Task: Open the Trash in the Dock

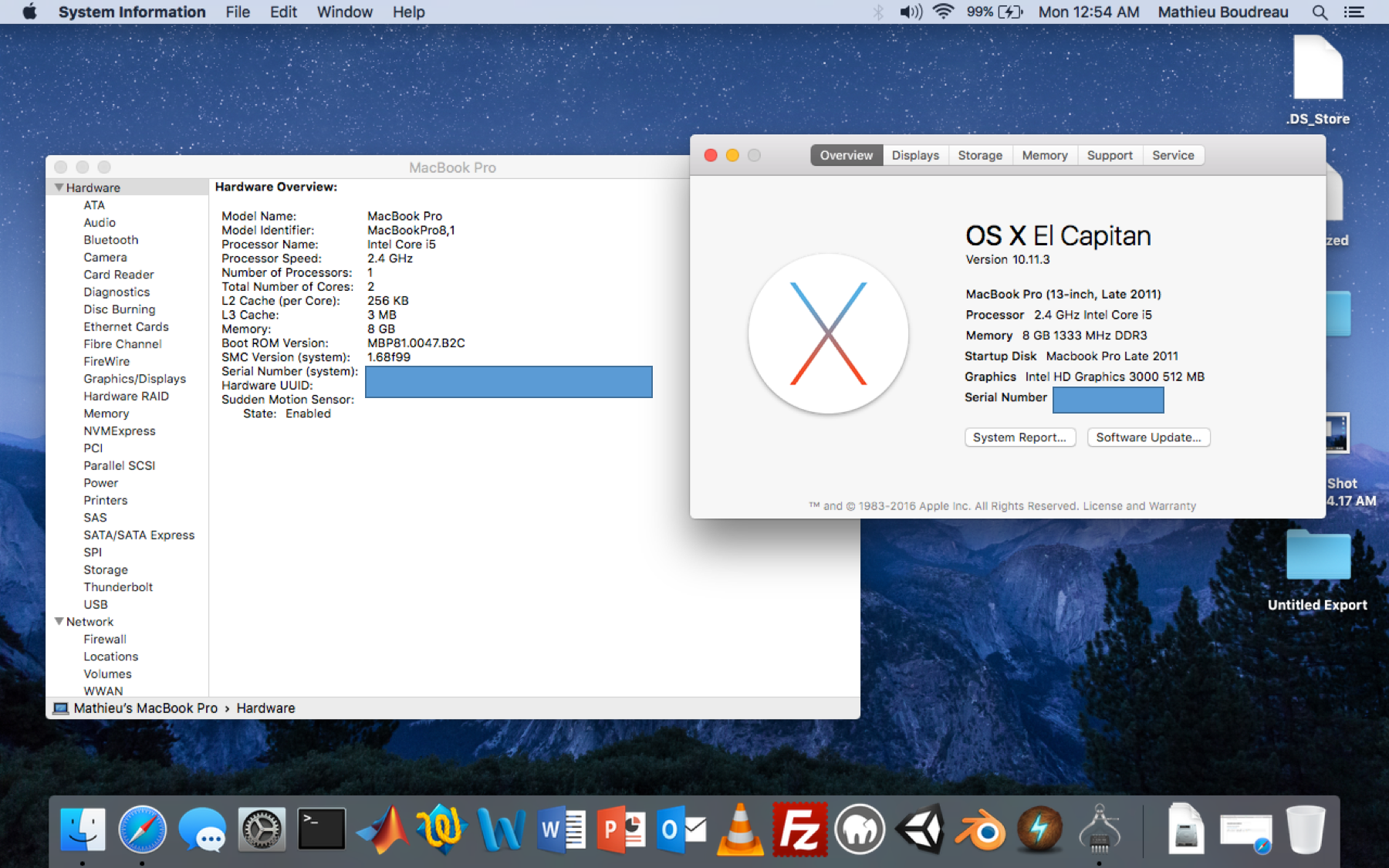Action: click(1306, 829)
